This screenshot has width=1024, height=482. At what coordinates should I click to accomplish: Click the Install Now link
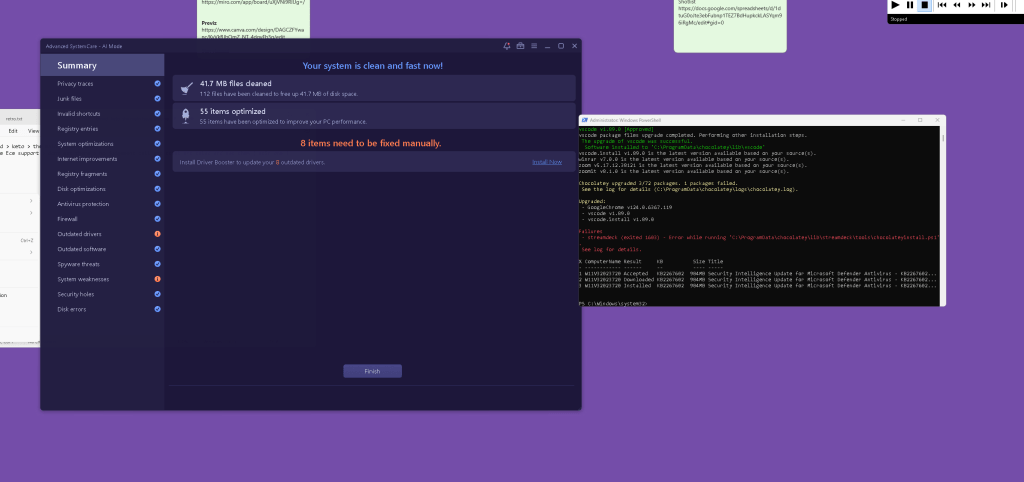[547, 162]
